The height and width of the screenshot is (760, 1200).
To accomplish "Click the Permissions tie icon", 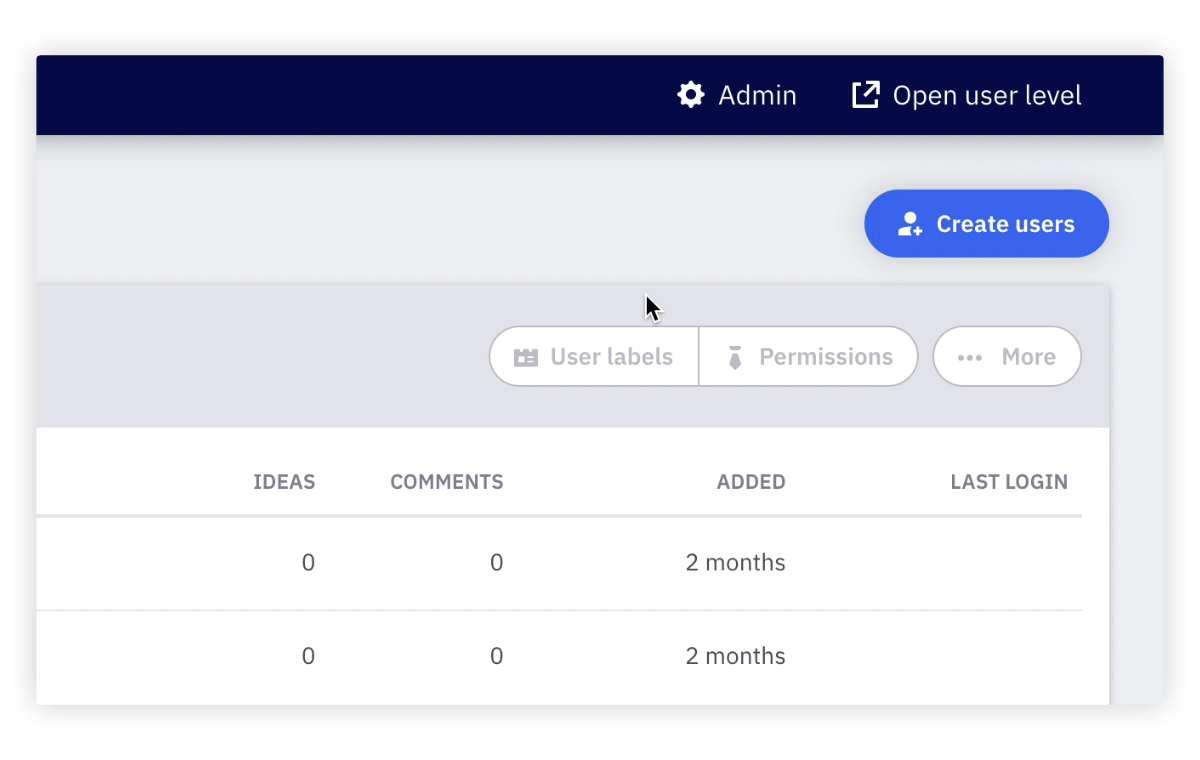I will pos(735,357).
